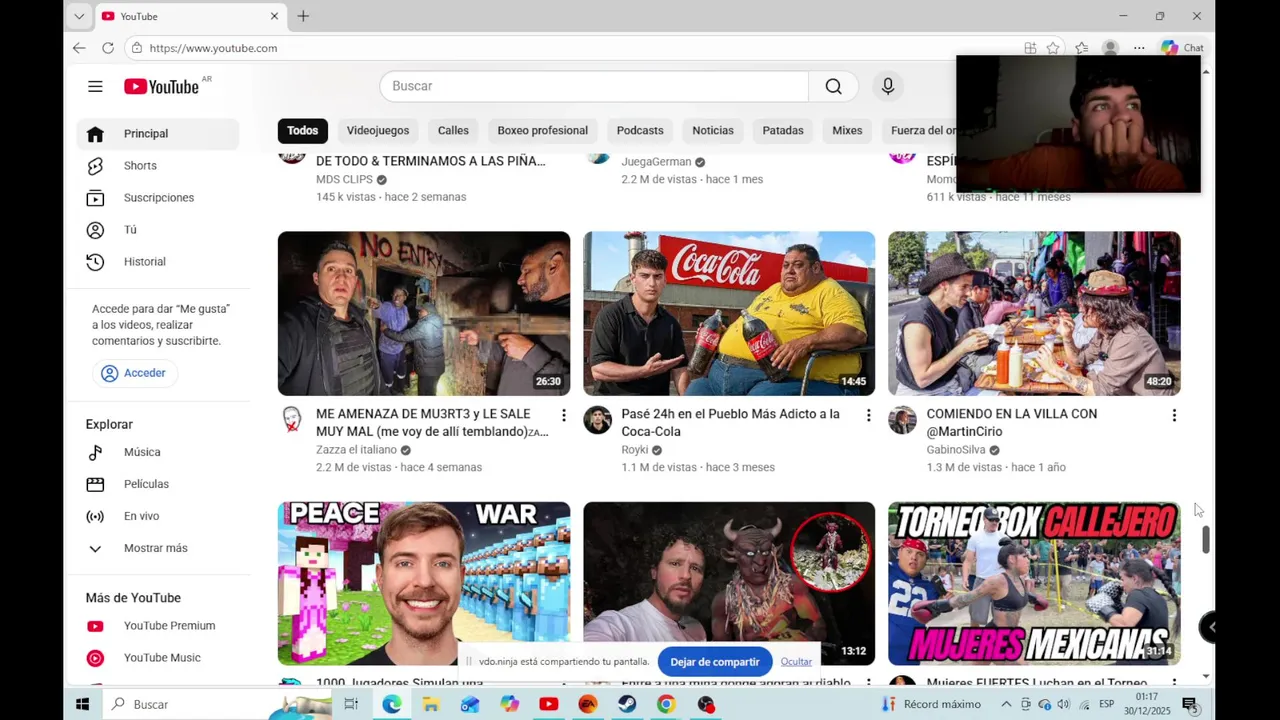Open video title COMIENDO EN LA VILLA CON @MartinCirio
Viewport: 1280px width, 720px height.
point(1012,423)
